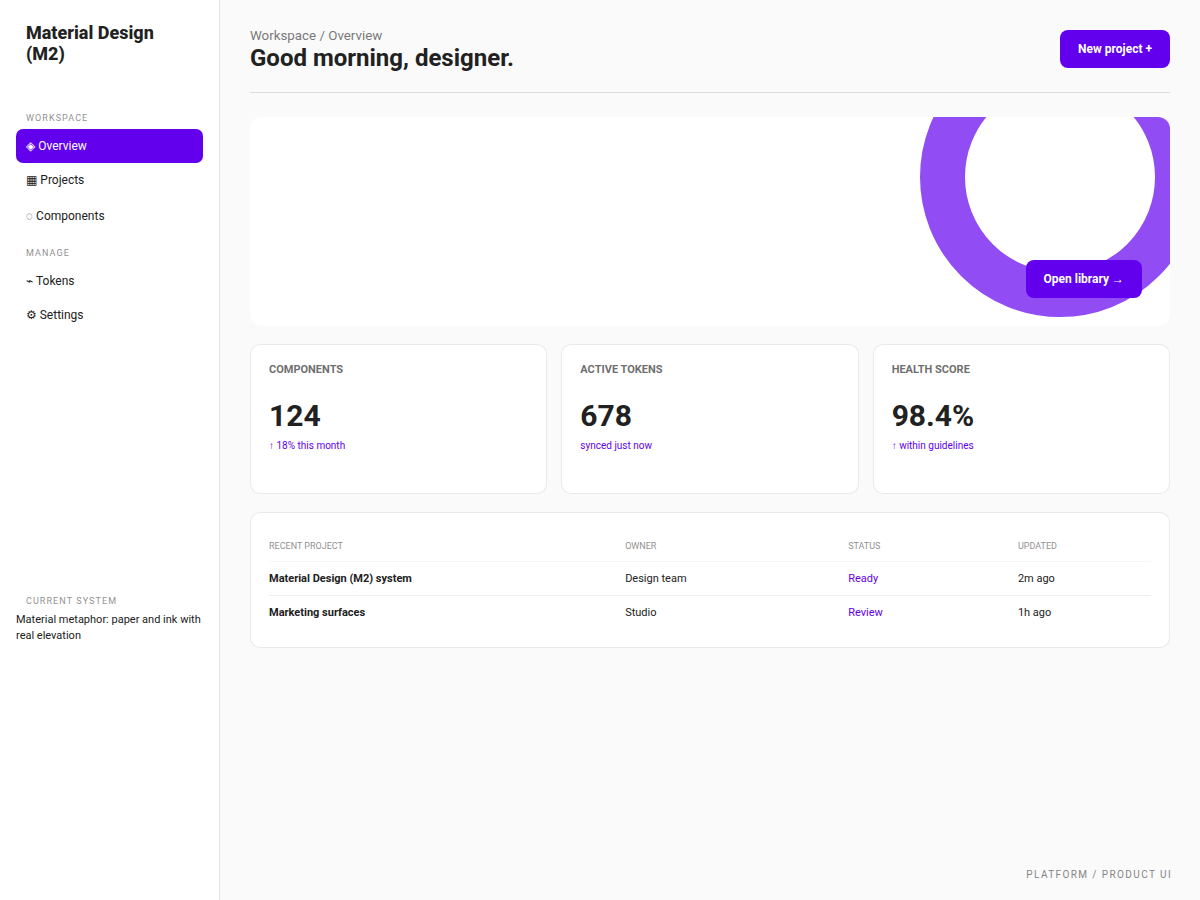
Task: Click the Settings gear icon
Action: point(31,315)
